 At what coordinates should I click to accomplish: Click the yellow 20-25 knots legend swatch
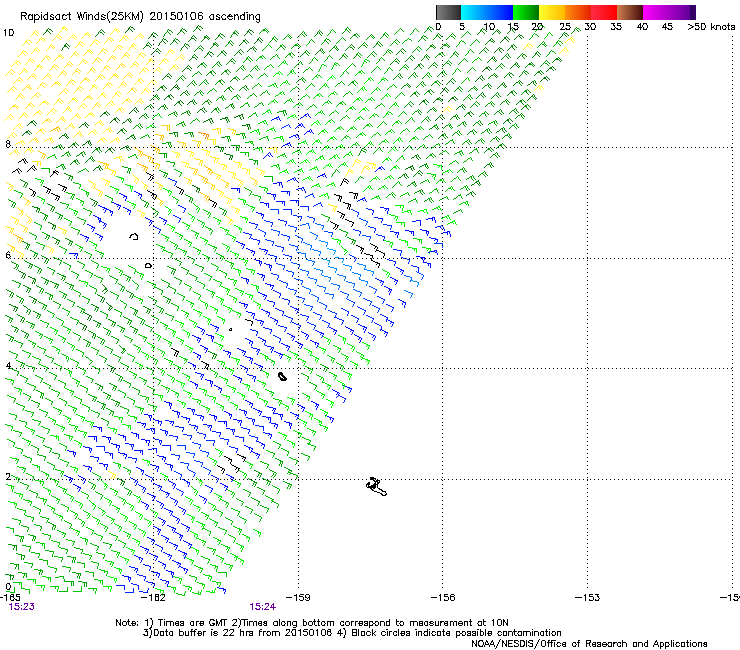pos(552,12)
